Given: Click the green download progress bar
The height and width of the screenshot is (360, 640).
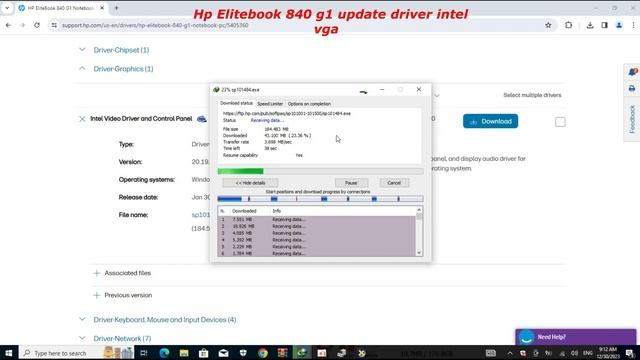Looking at the screenshot, I should point(320,171).
